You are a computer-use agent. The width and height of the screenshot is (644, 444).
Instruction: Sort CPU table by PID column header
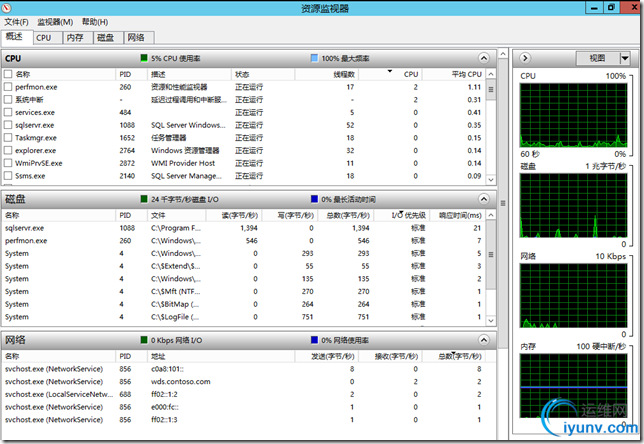pyautogui.click(x=131, y=74)
